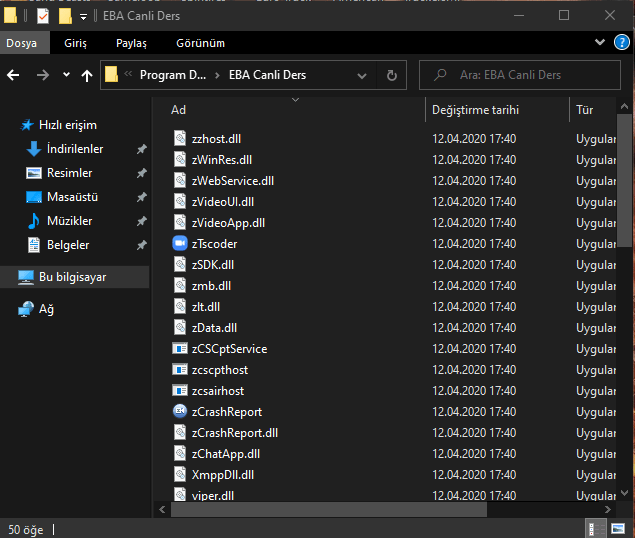Go back with the left arrow
Screen dimensions: 635x538
click(x=13, y=75)
